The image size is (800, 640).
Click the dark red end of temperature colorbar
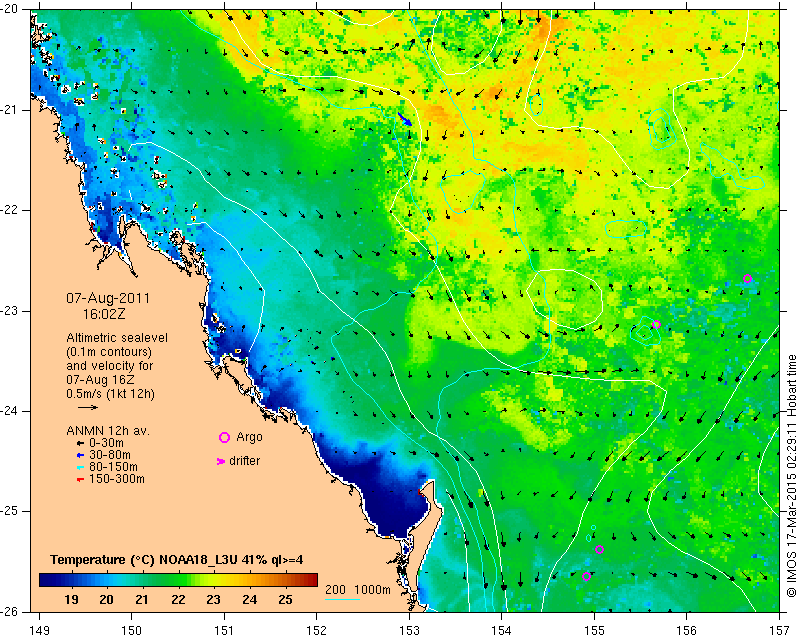click(311, 580)
